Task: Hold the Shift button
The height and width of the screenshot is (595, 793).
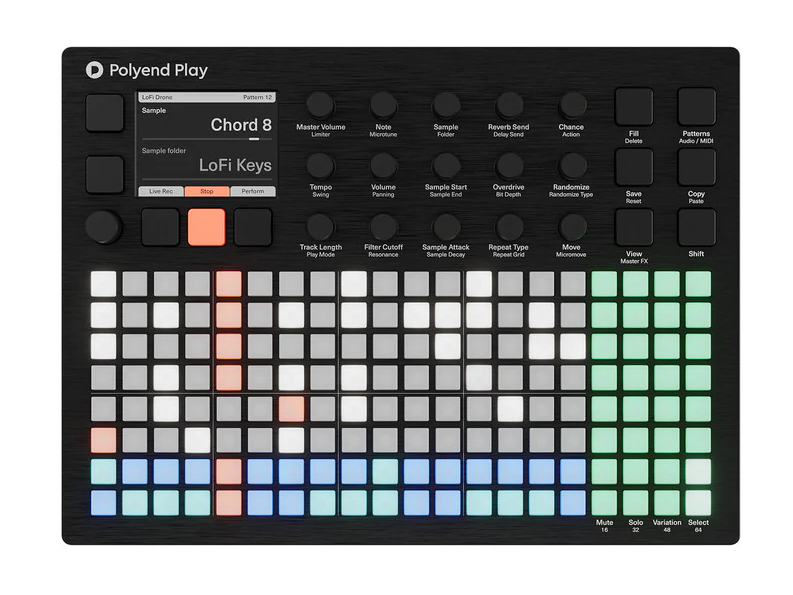Action: point(696,227)
